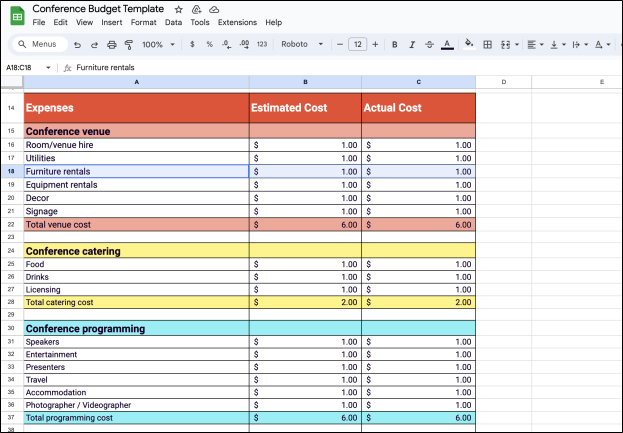Star the Conference Budget Template document
623x433 pixels.
[179, 9]
